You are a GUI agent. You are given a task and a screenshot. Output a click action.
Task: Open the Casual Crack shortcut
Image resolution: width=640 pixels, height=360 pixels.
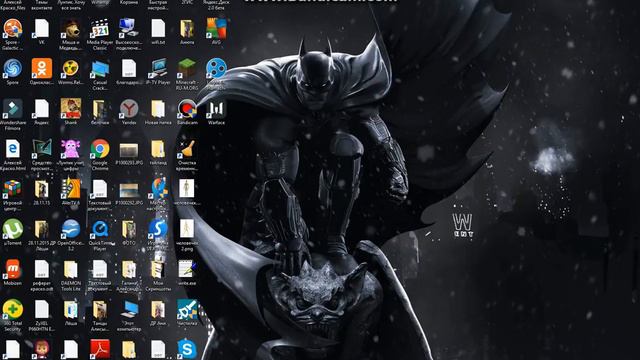[100, 69]
